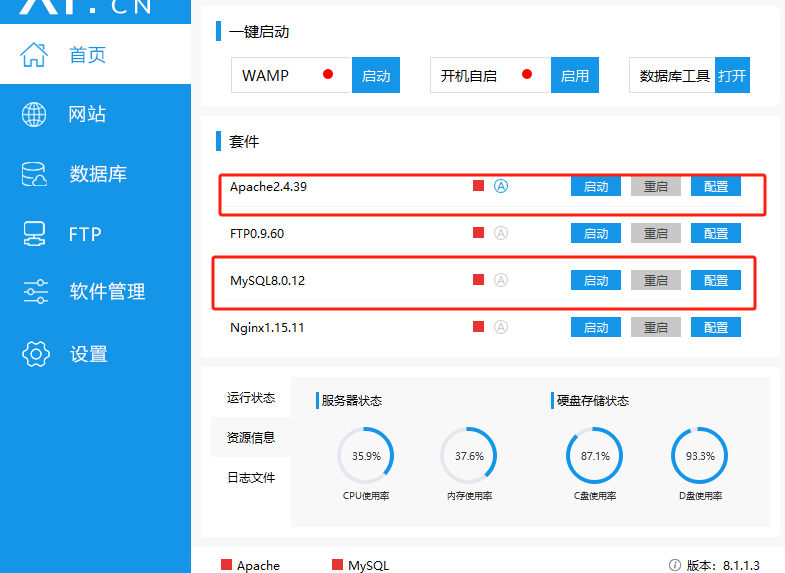785x573 pixels.
Task: Click the house icon beside 首页
Action: 34,55
